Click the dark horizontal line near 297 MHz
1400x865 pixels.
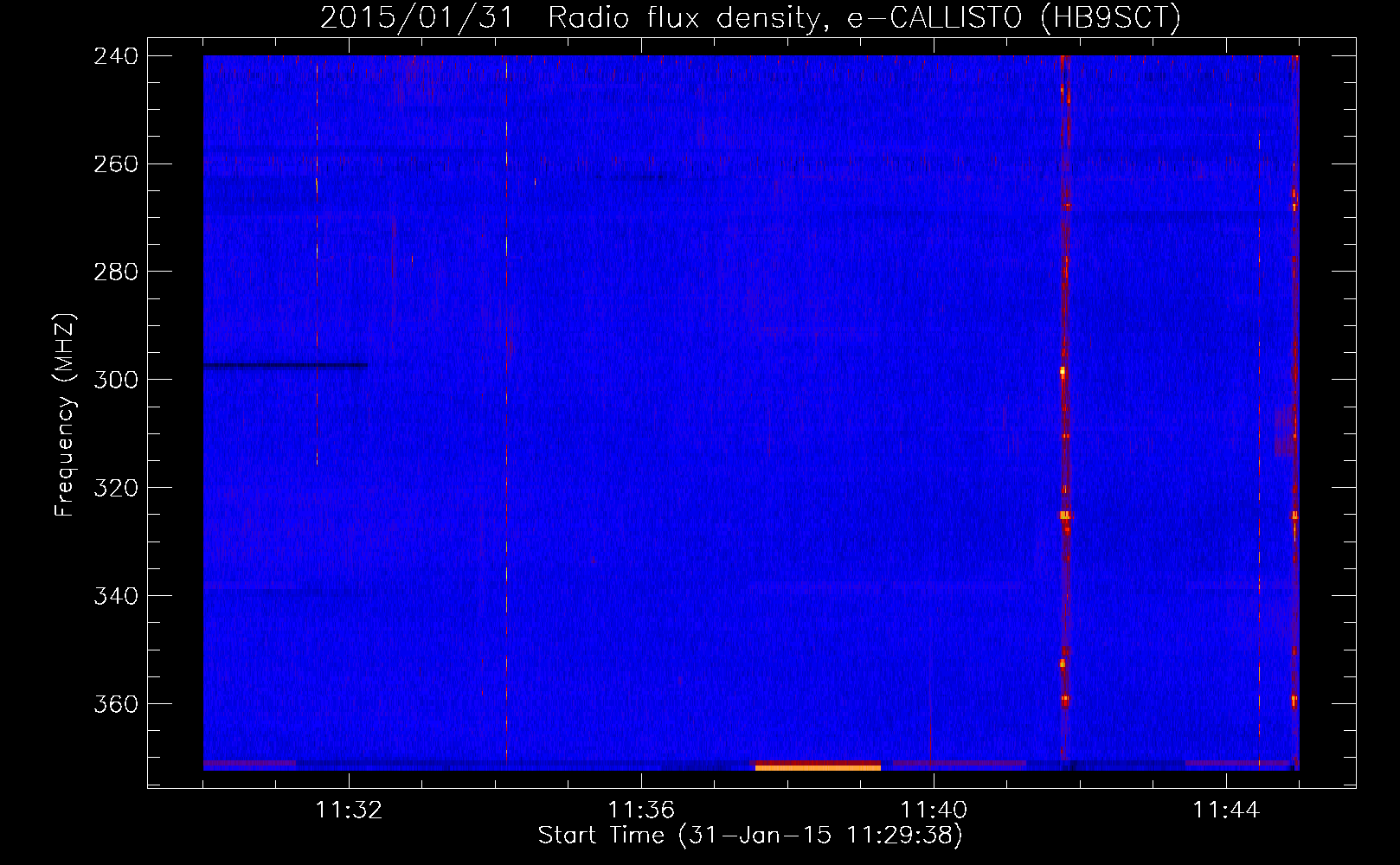286,365
